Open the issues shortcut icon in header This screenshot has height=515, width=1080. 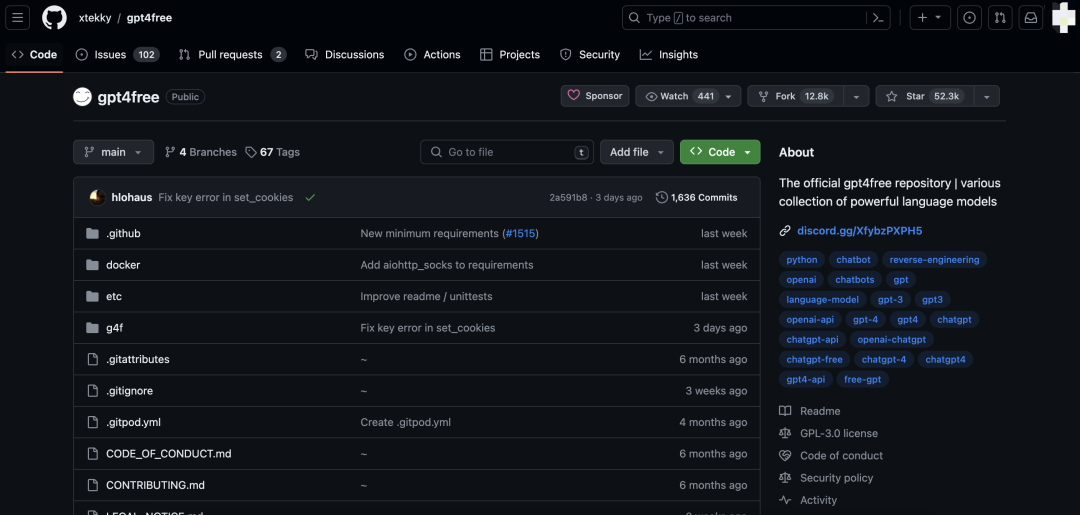(x=969, y=18)
